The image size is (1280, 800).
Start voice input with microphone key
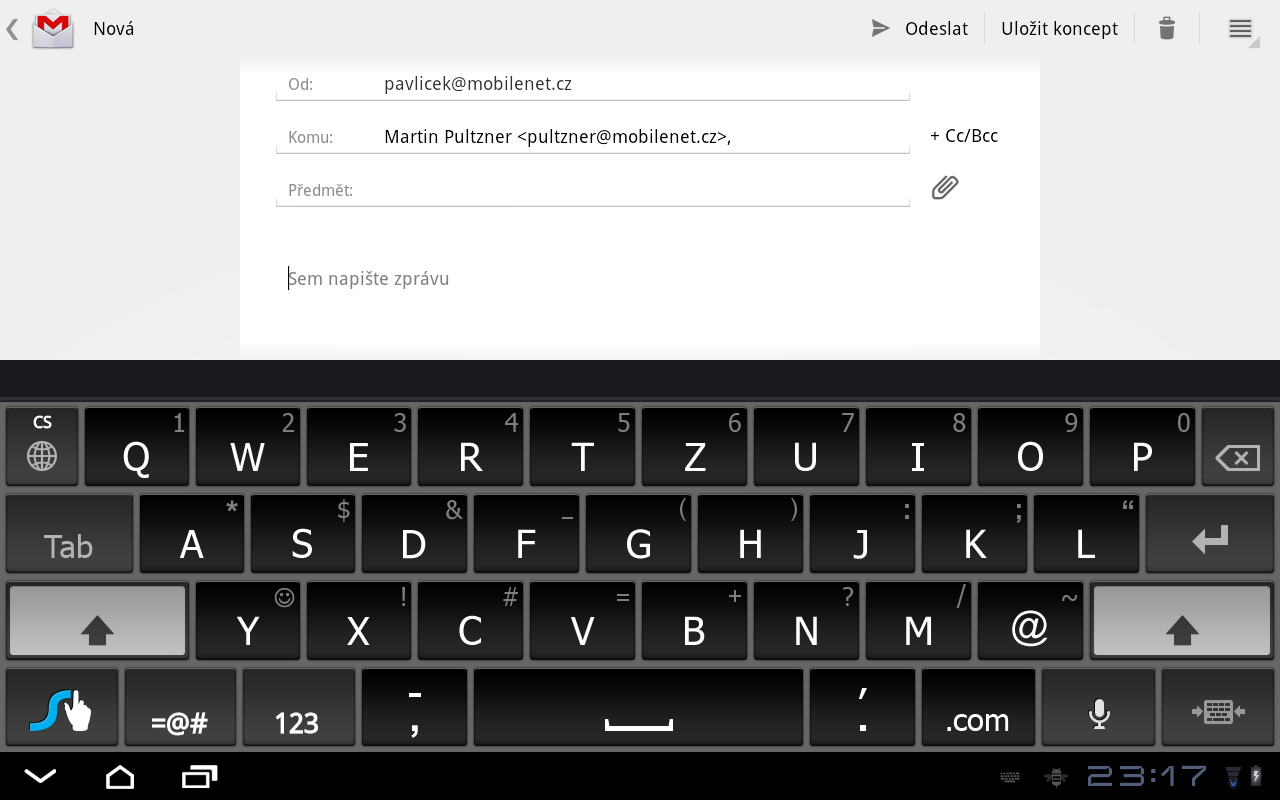(x=1098, y=708)
